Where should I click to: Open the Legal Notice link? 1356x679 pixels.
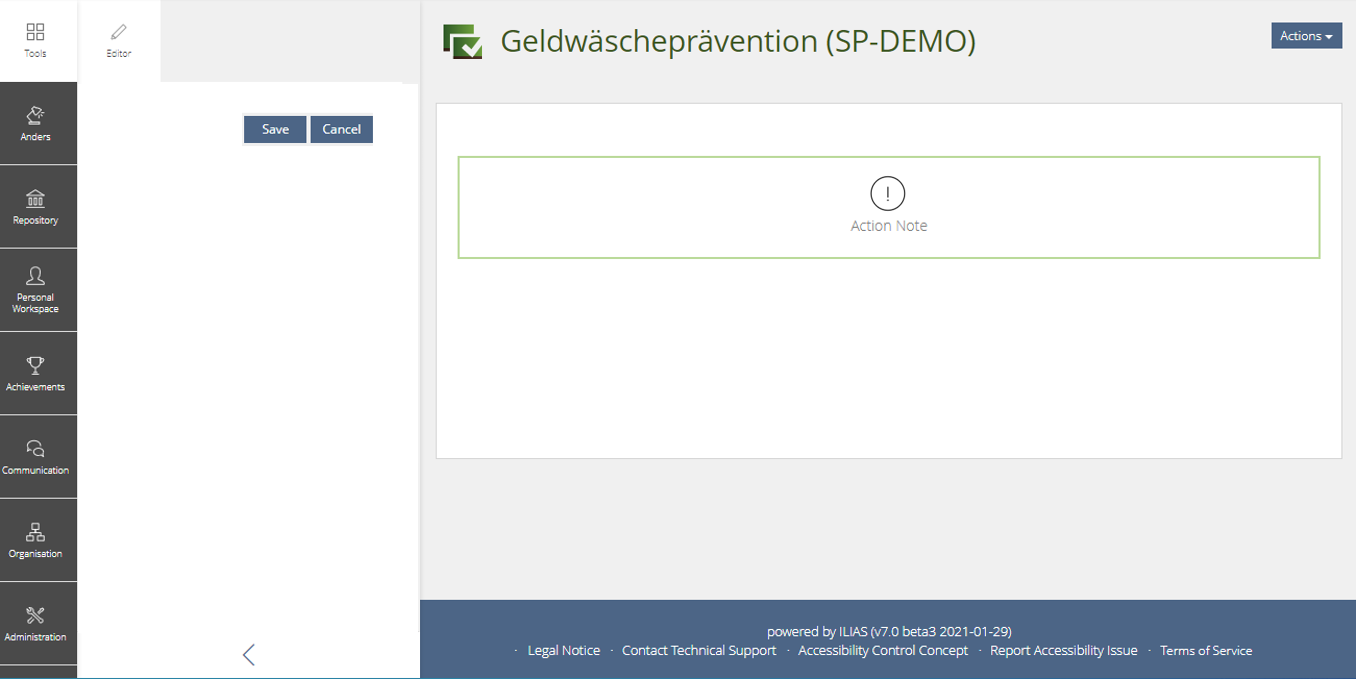coord(564,650)
